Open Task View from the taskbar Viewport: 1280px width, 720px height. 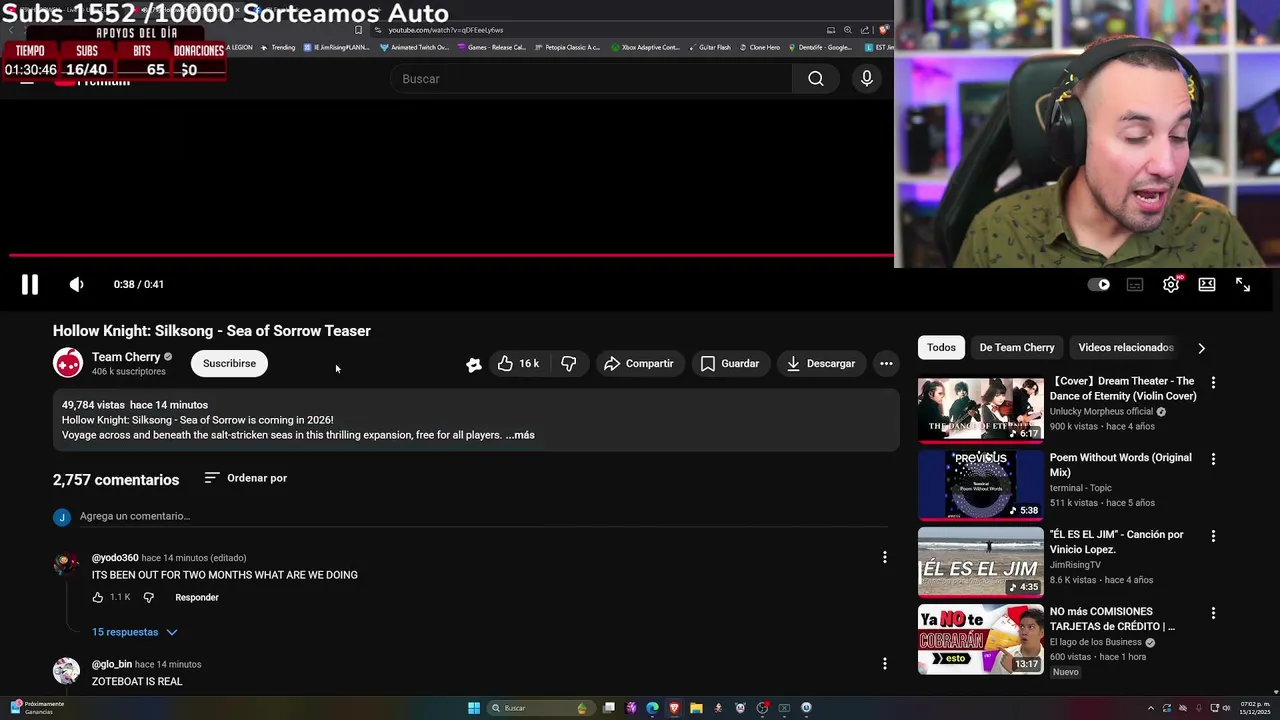[609, 708]
